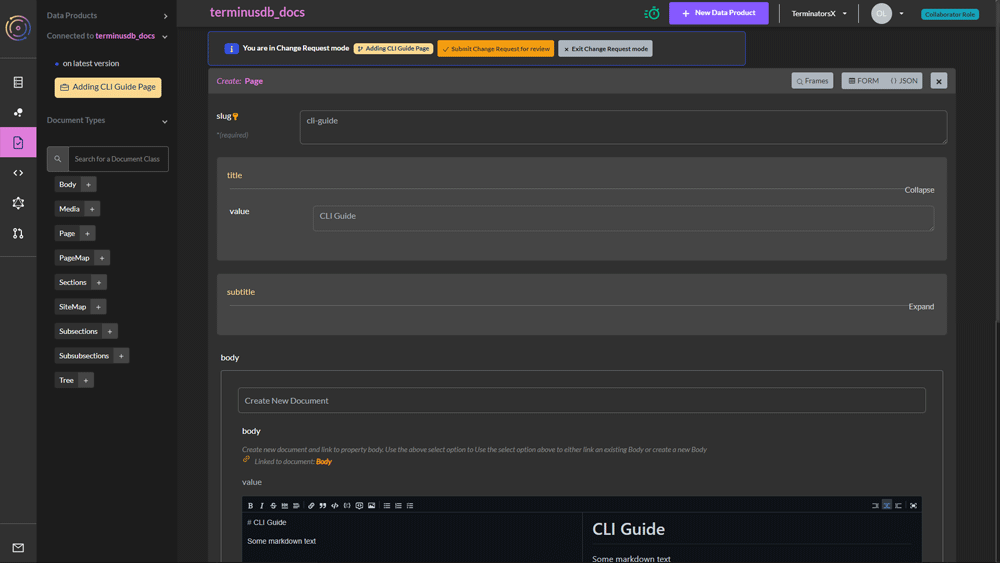Follow the Body linked document link
Viewport: 1000px width, 563px height.
[324, 462]
